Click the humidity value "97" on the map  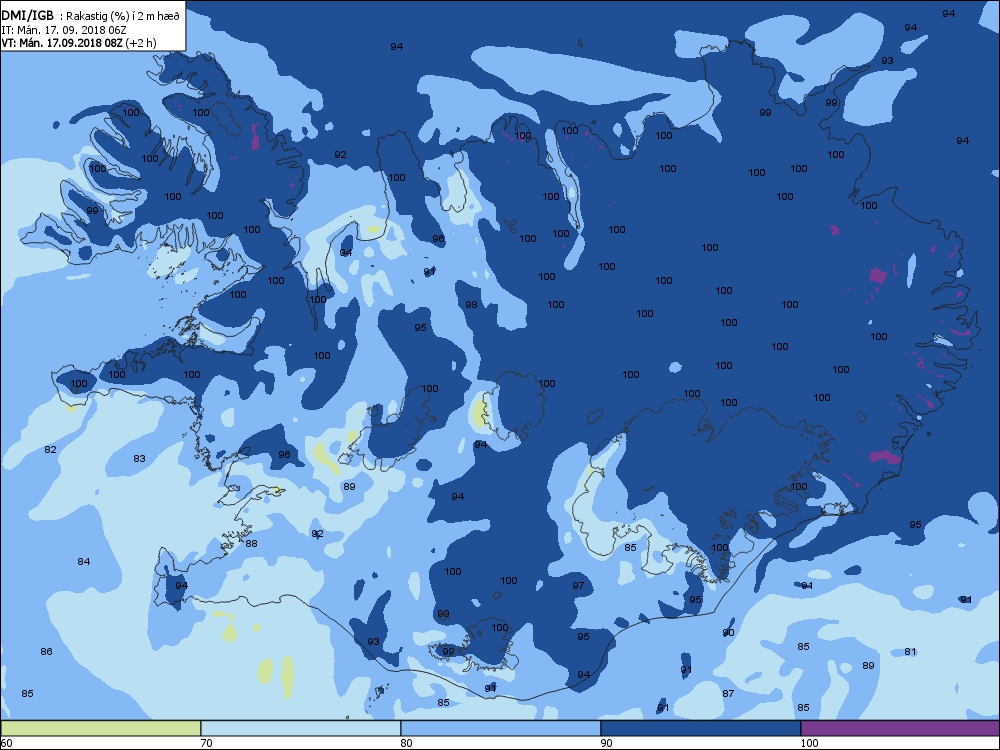(578, 586)
